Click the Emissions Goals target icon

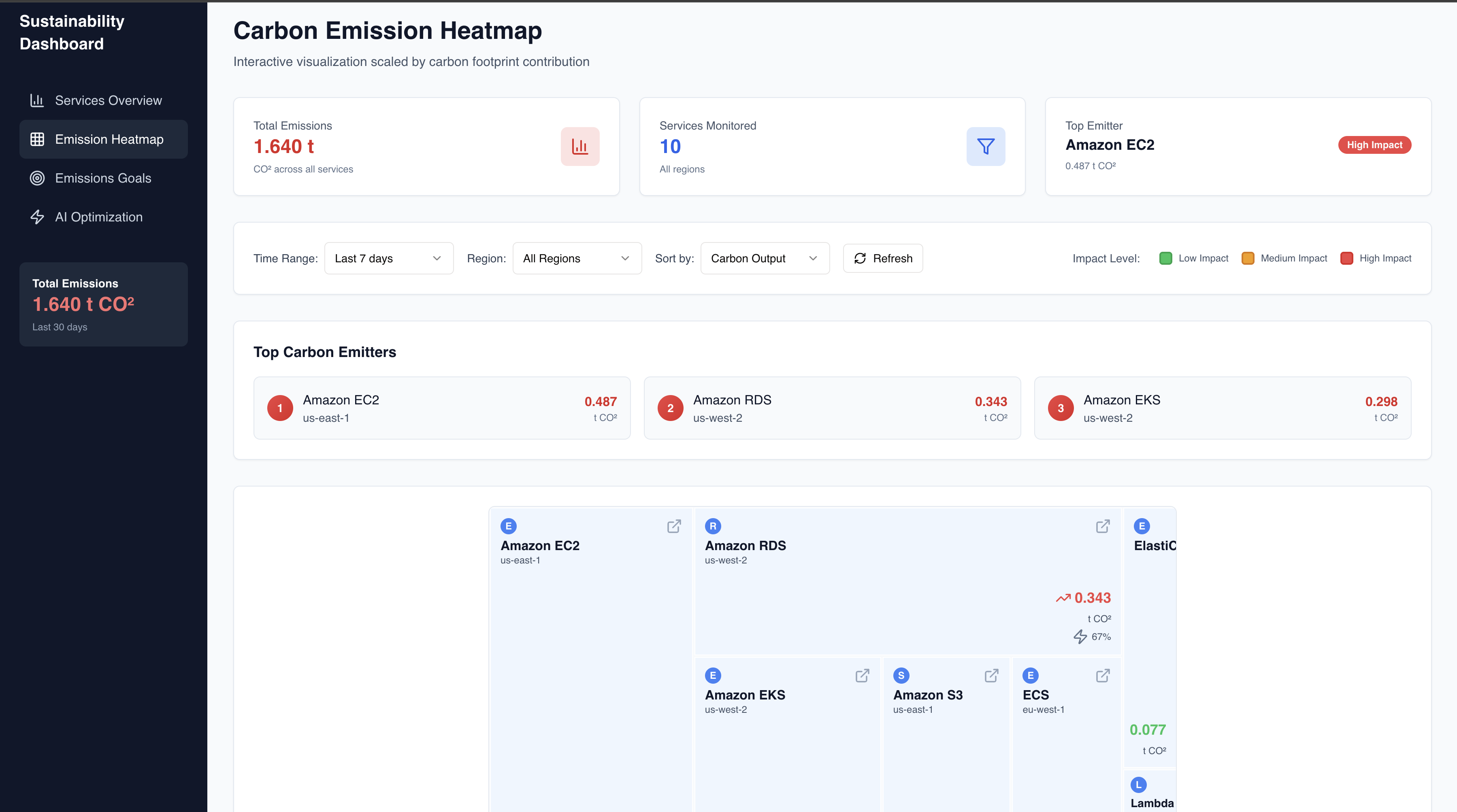click(37, 178)
